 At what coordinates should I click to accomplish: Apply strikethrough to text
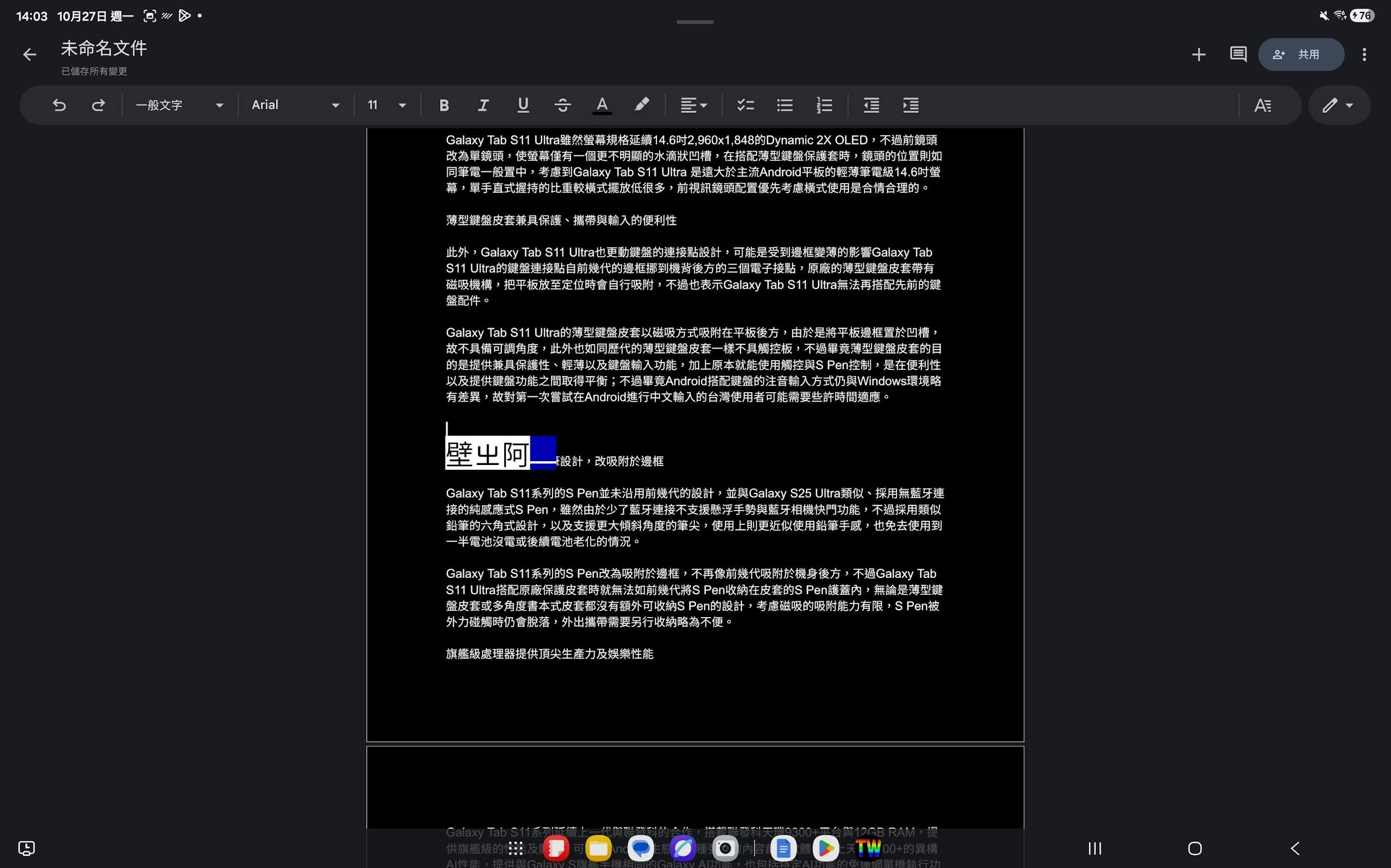coord(562,105)
